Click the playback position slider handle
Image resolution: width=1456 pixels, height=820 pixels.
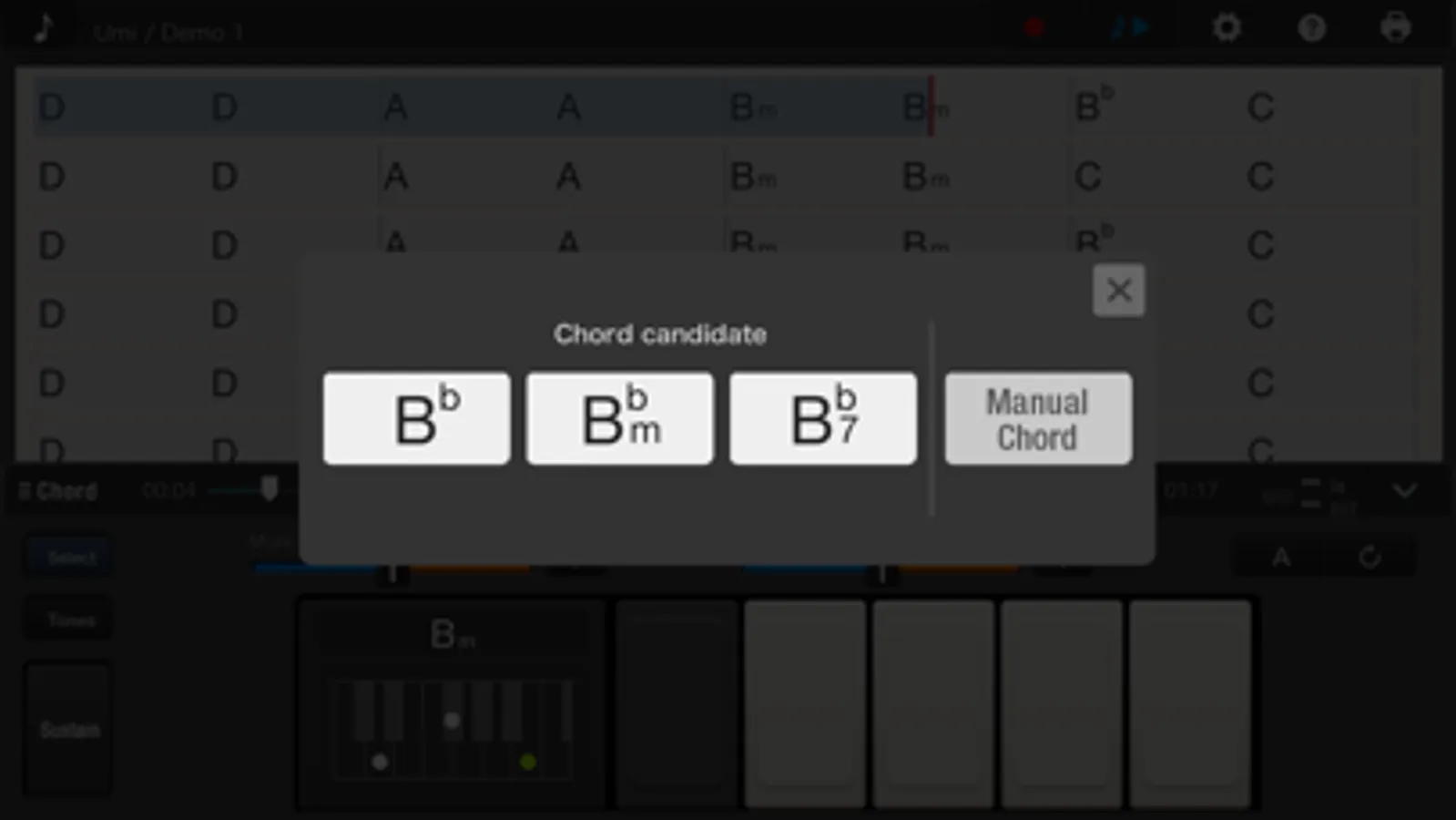tap(269, 489)
